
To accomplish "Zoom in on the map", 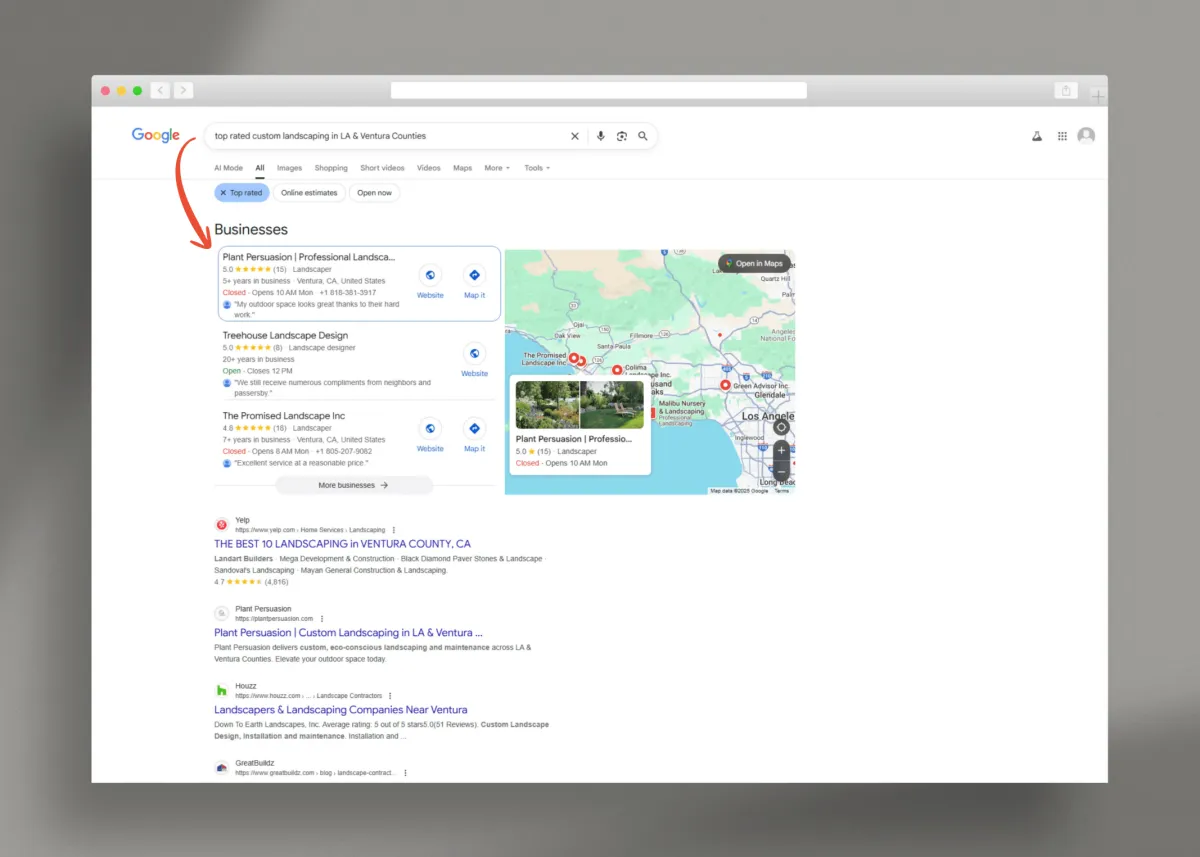I will click(782, 451).
